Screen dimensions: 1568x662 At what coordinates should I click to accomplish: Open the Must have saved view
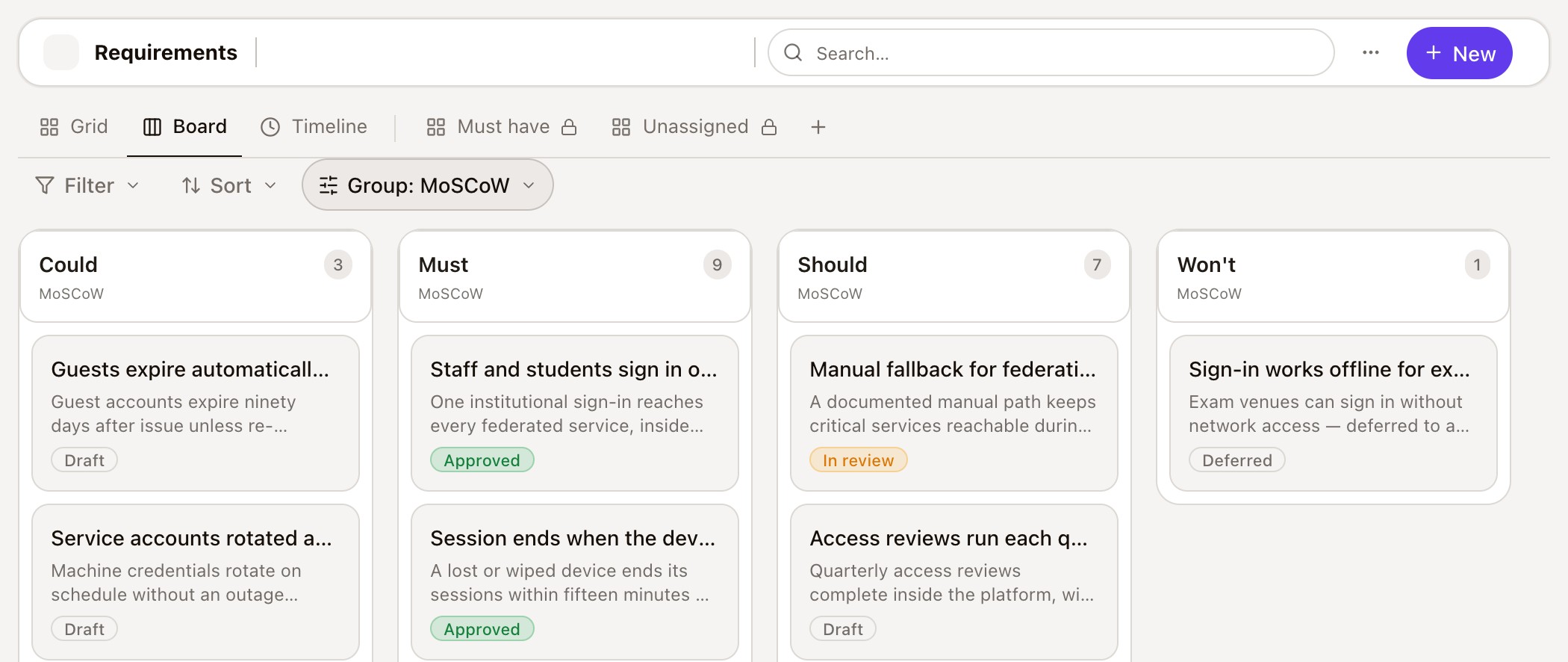tap(501, 127)
